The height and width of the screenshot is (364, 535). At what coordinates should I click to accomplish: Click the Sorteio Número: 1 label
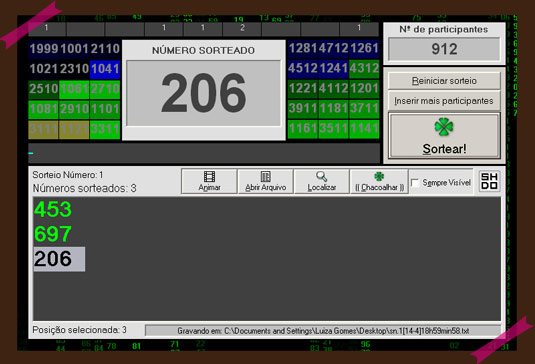click(x=68, y=175)
